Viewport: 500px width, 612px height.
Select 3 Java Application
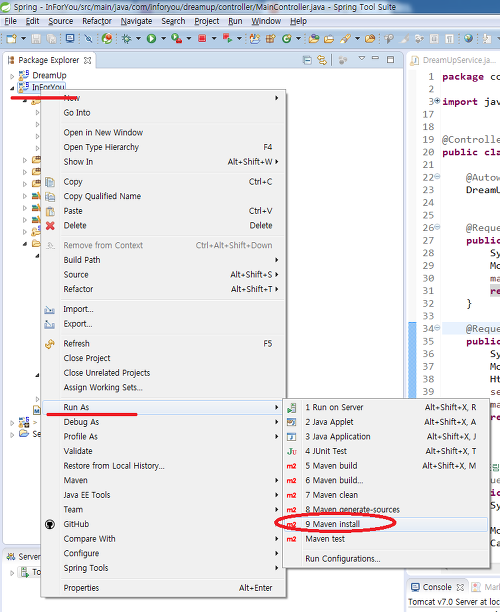(x=386, y=437)
